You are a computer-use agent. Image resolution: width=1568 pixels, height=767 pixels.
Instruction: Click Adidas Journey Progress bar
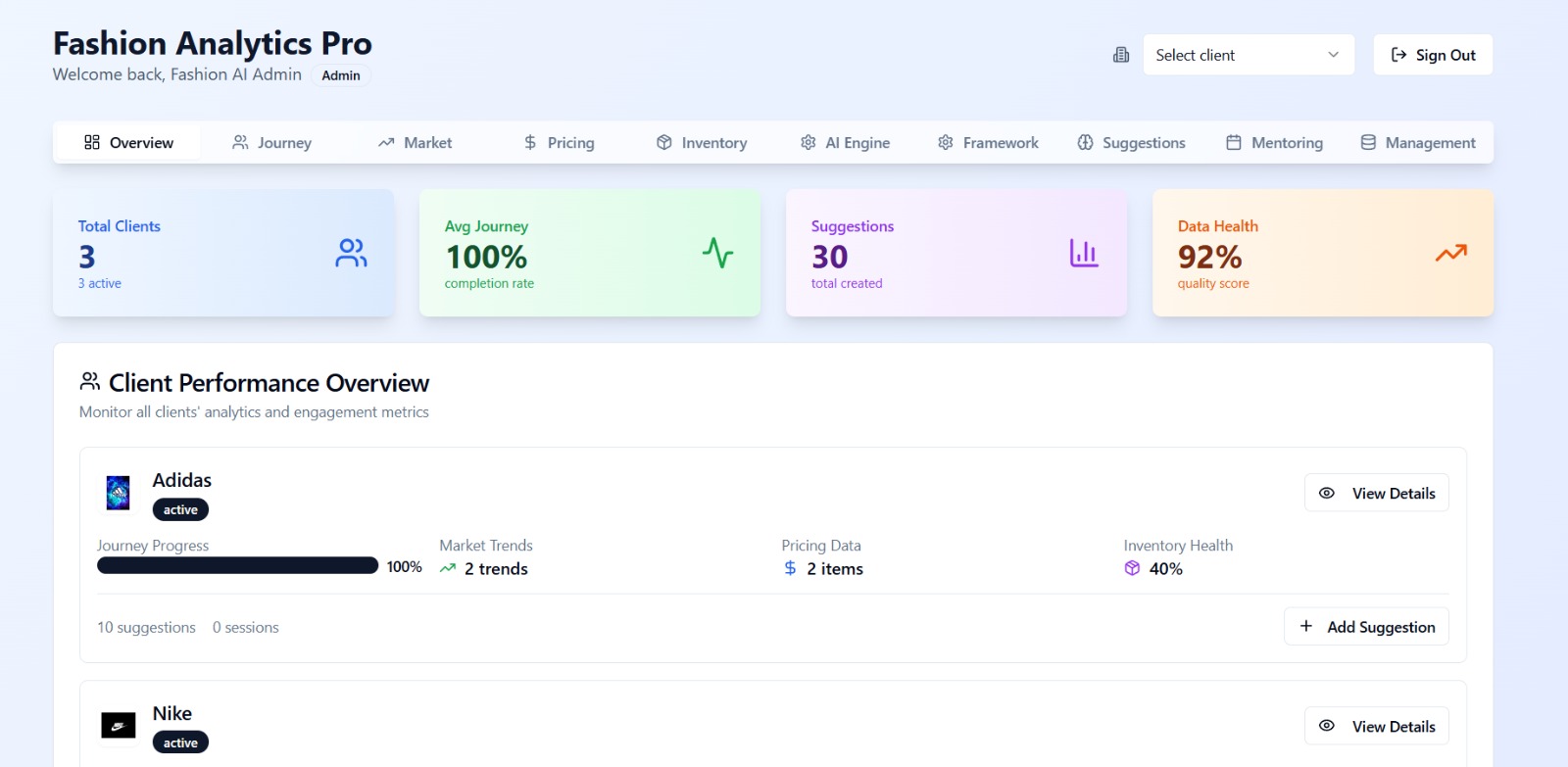237,565
